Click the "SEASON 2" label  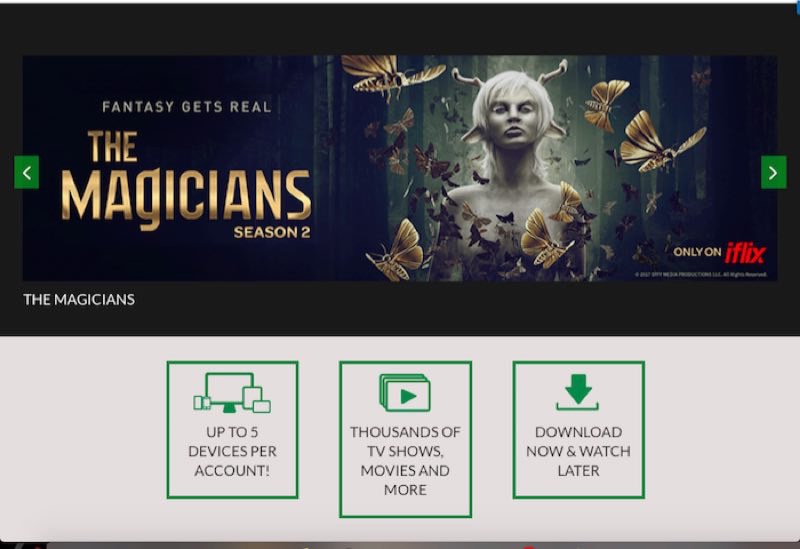tap(272, 232)
